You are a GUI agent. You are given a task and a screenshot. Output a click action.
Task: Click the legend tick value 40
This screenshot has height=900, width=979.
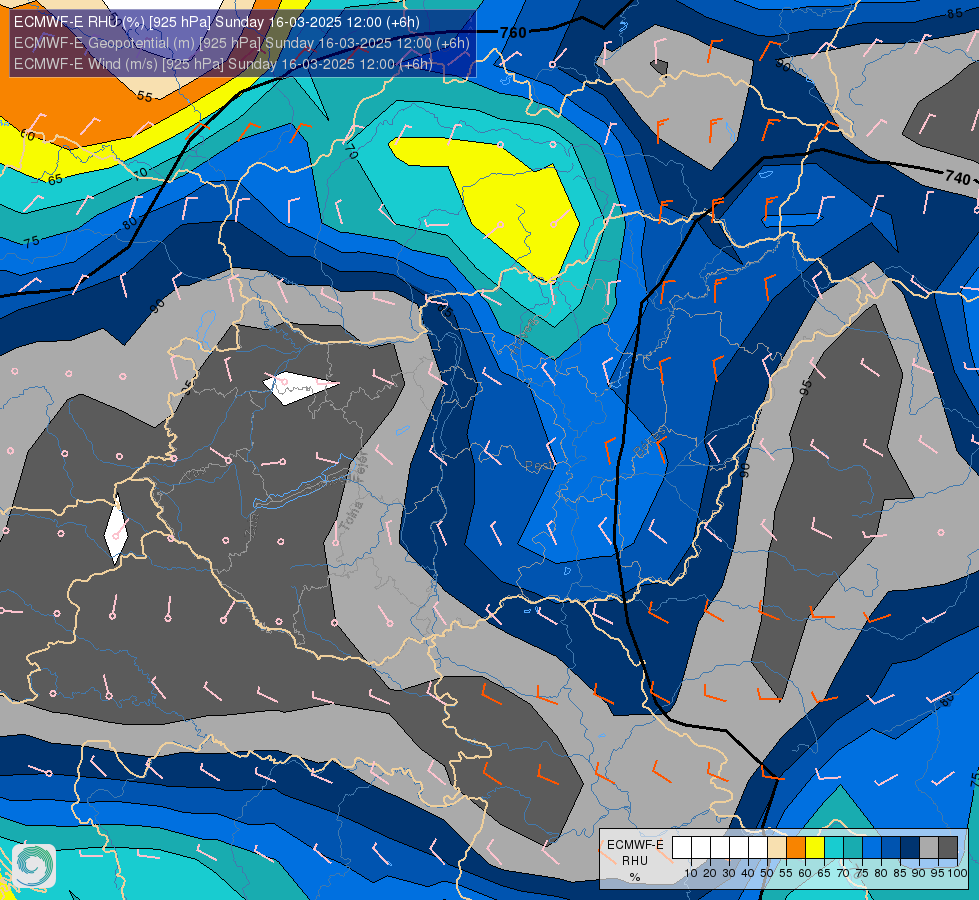[x=748, y=873]
